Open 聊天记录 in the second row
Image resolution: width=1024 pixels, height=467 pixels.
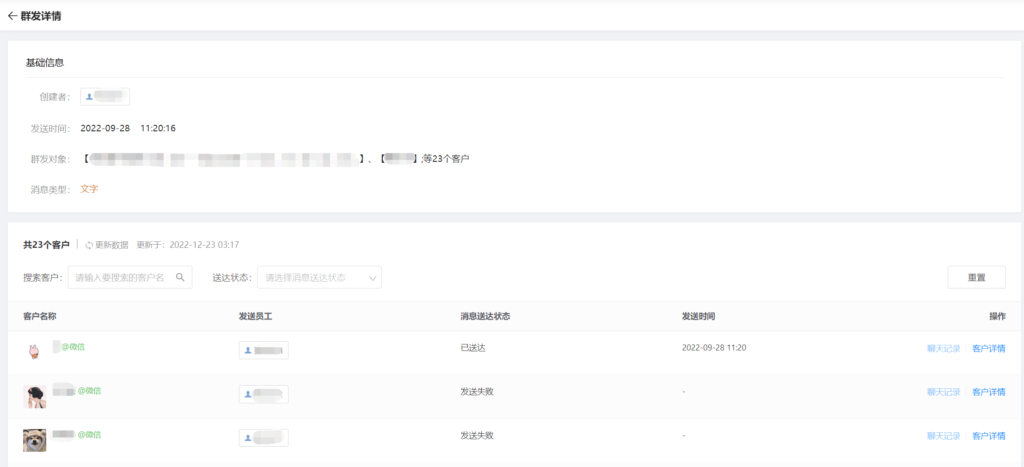(x=943, y=392)
